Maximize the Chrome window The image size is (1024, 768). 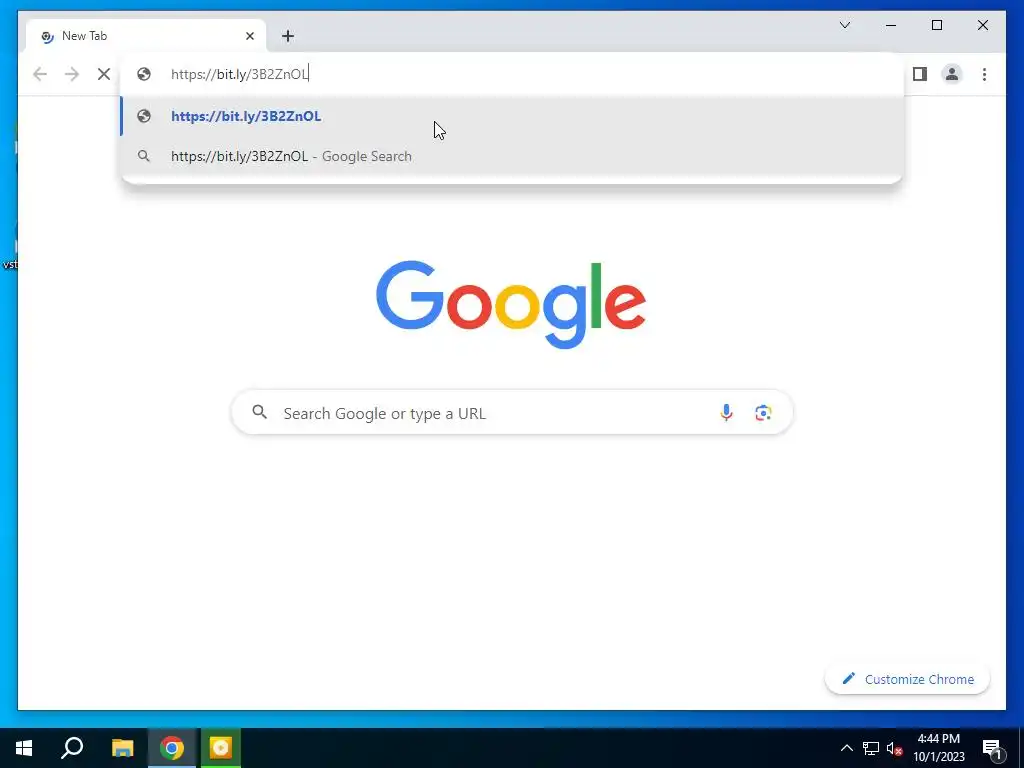(x=936, y=25)
